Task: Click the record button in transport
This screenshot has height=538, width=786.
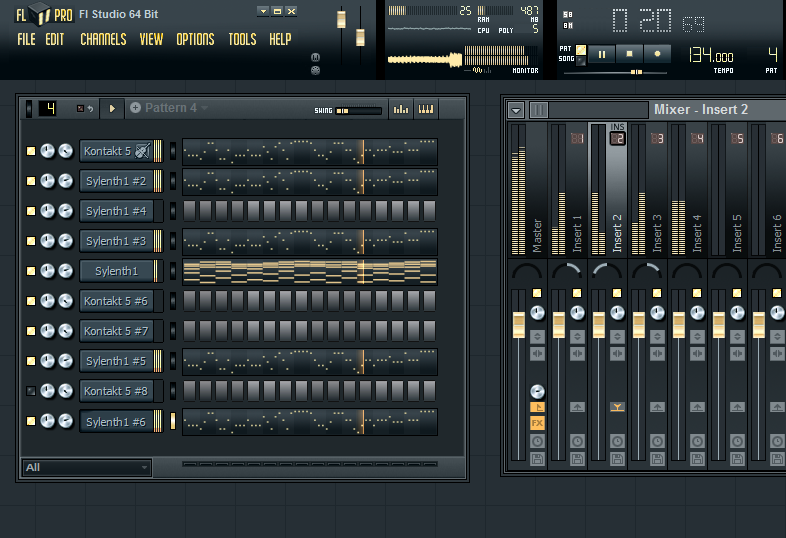Action: coord(657,54)
